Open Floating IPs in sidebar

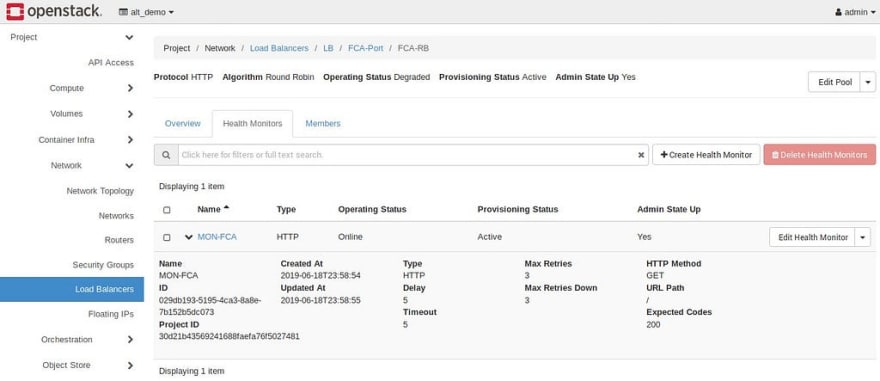(x=111, y=314)
